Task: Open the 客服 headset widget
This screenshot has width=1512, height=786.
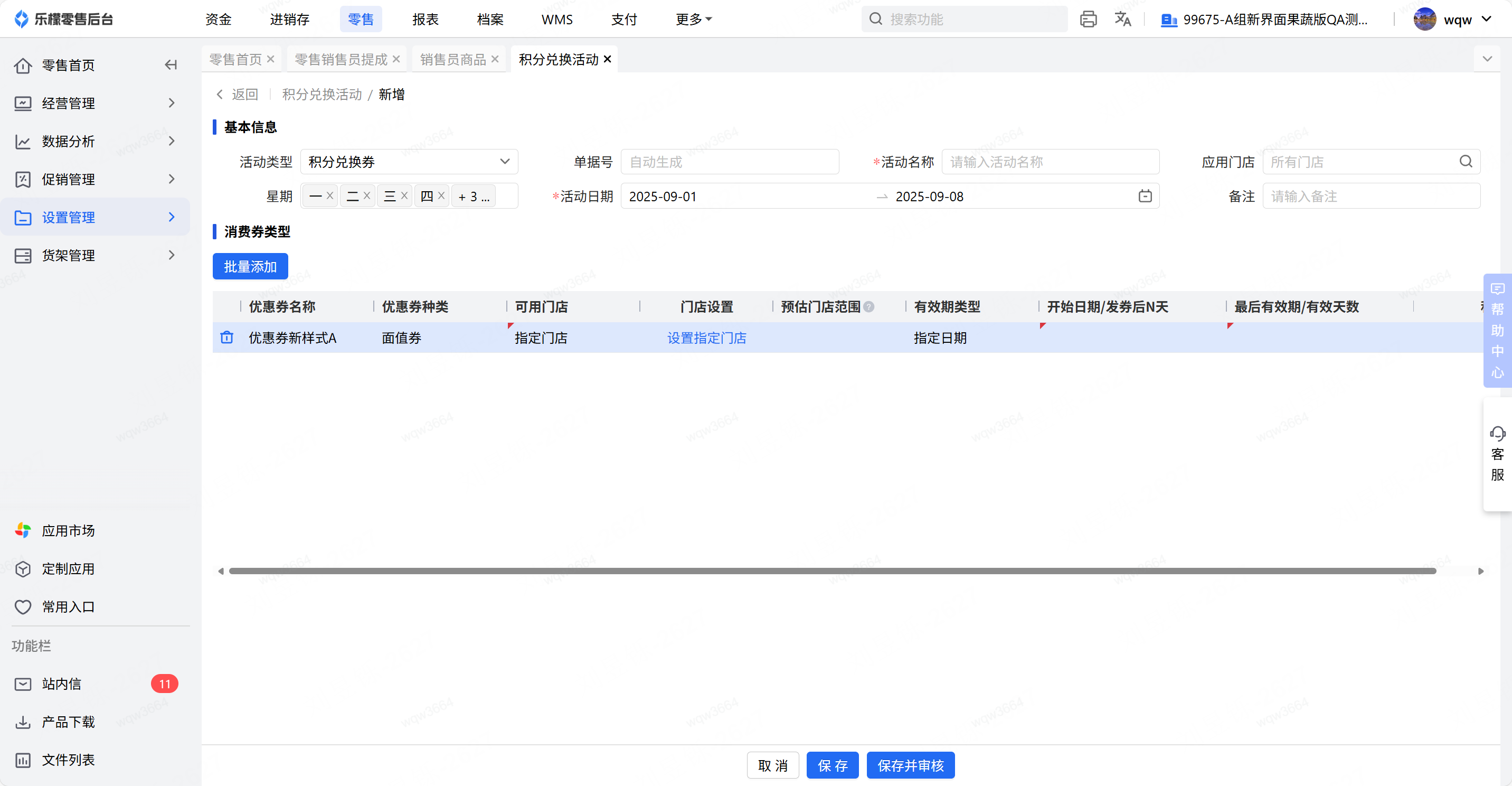Action: (x=1497, y=454)
